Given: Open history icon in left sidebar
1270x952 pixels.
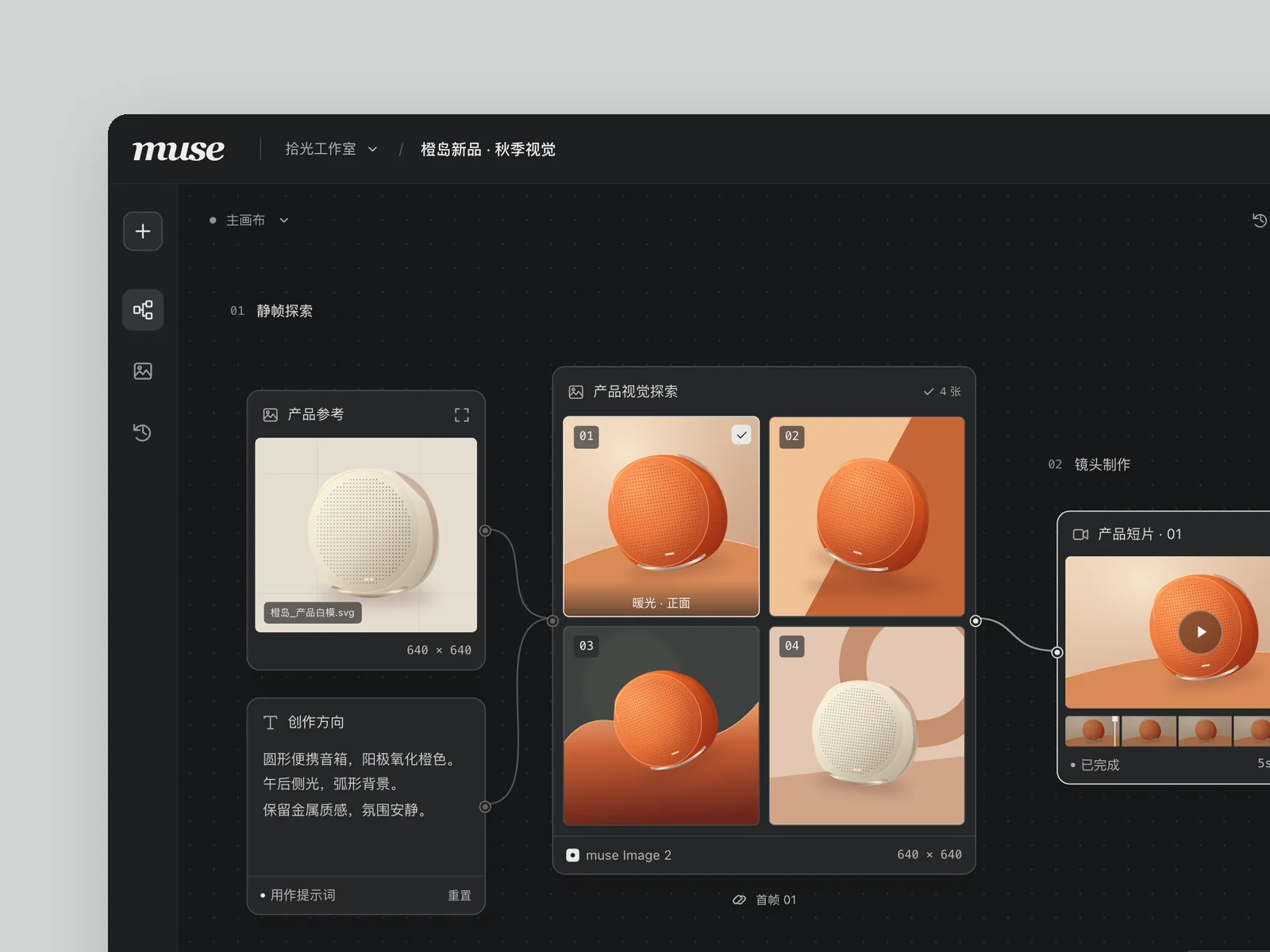Looking at the screenshot, I should click(142, 432).
